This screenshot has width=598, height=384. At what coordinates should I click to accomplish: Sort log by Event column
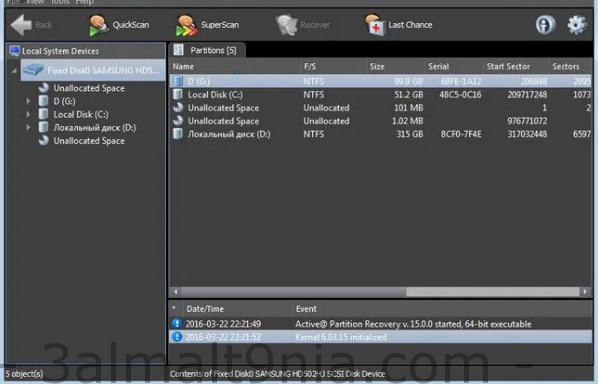coord(442,308)
